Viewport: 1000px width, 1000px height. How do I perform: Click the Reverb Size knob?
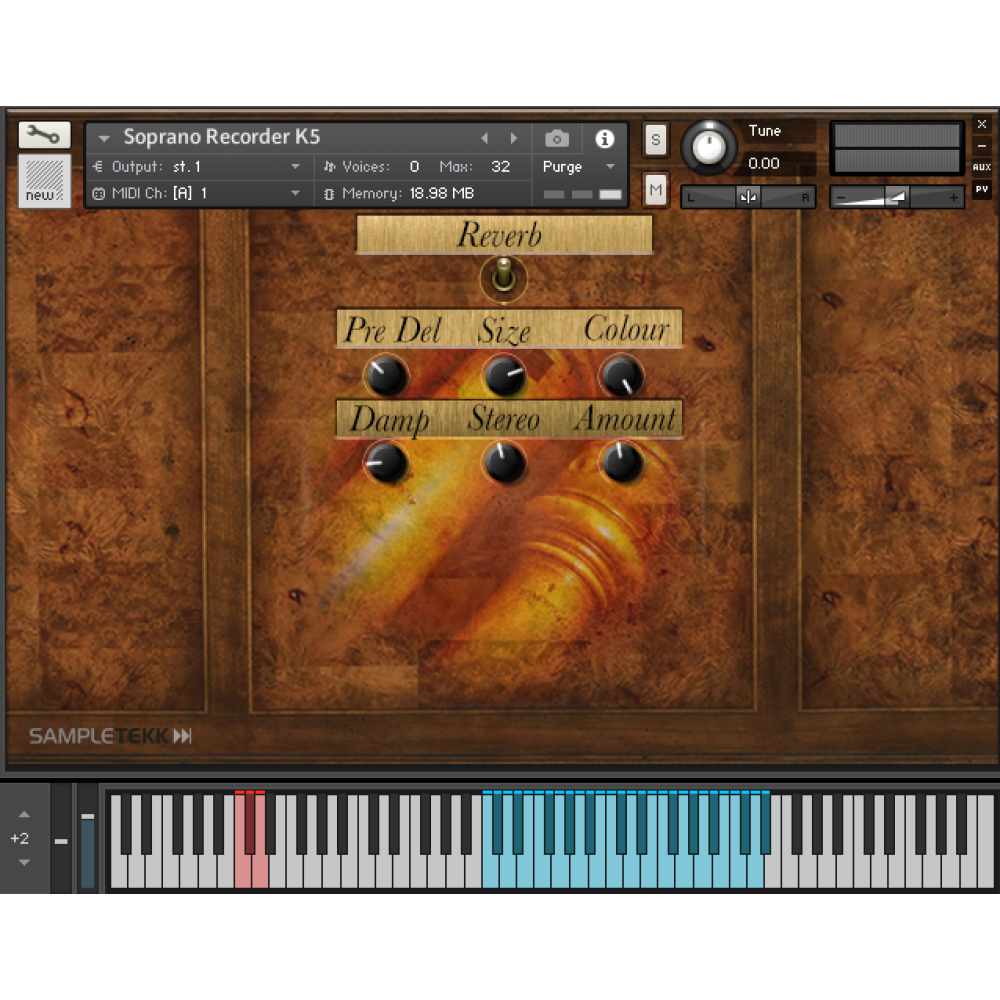coord(504,377)
